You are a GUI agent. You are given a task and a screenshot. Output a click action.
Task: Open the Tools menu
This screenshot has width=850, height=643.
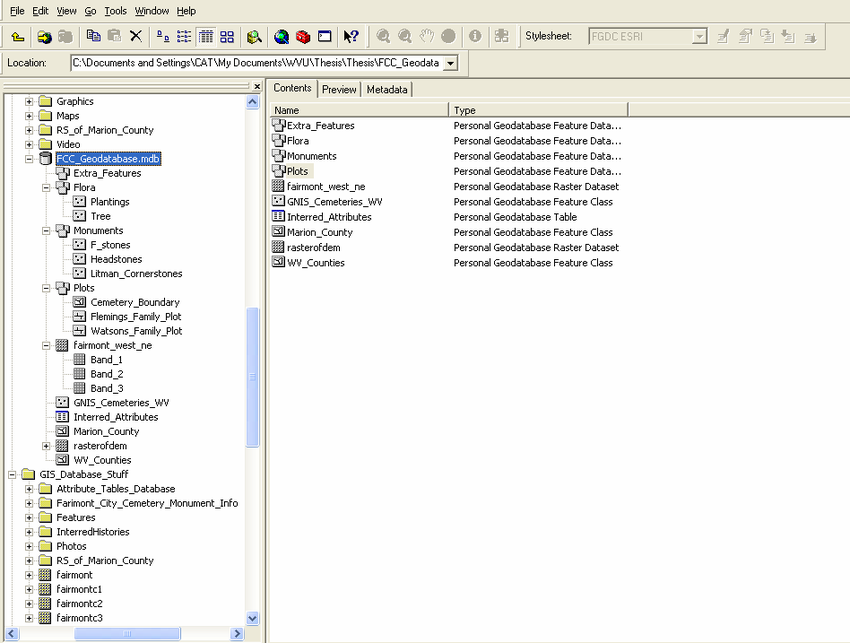point(115,10)
